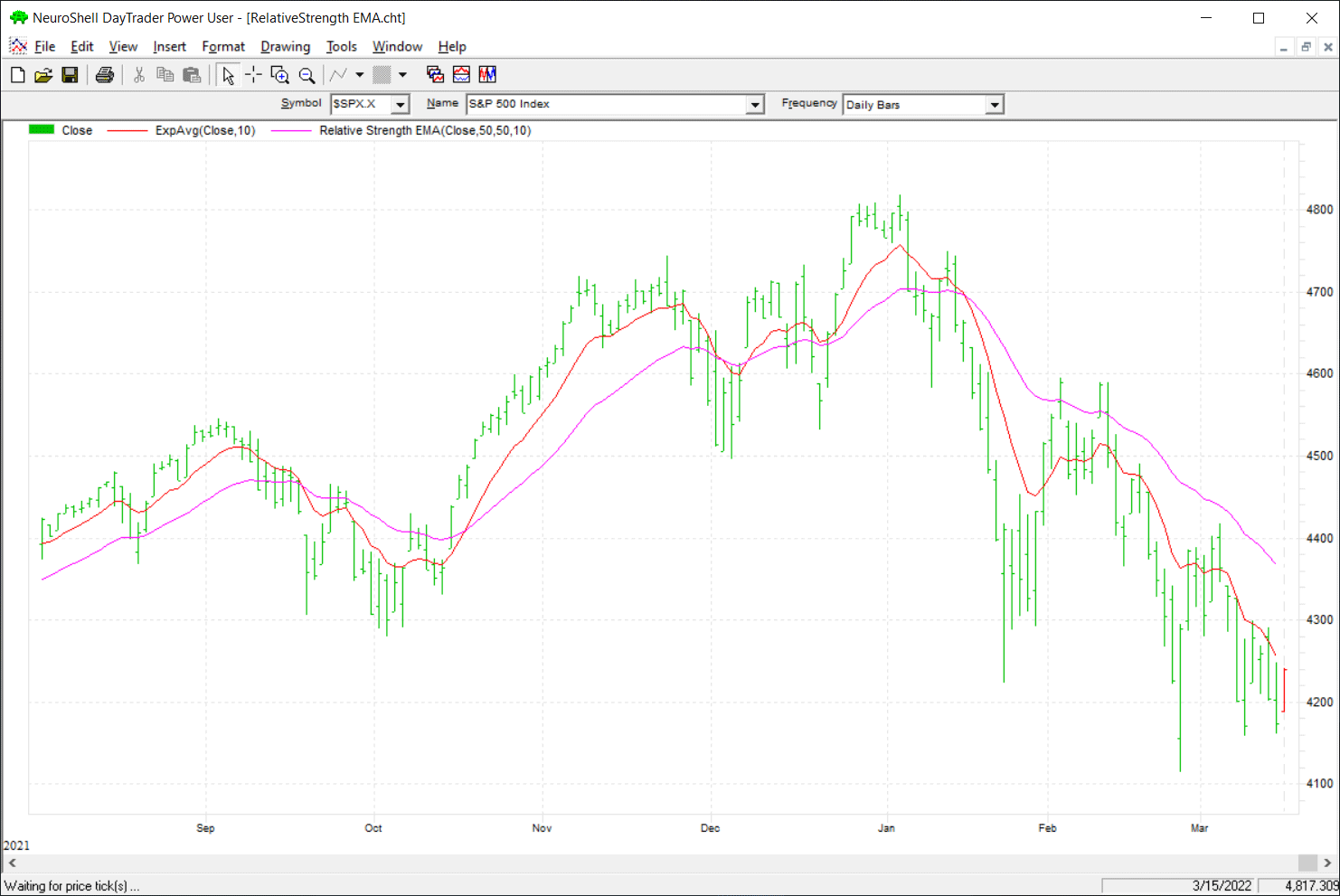
Task: Open the Name dropdown for S&P 500 Index
Action: [755, 105]
